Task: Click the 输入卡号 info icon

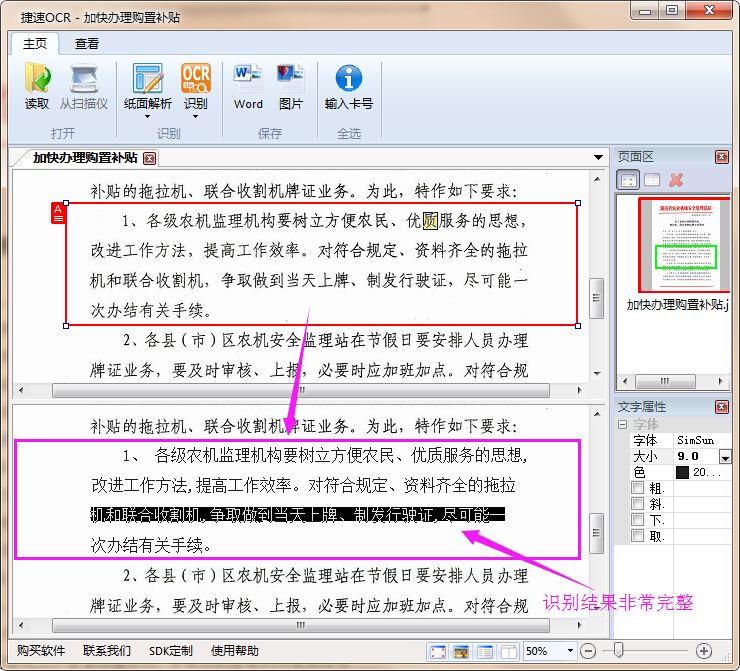Action: point(349,78)
